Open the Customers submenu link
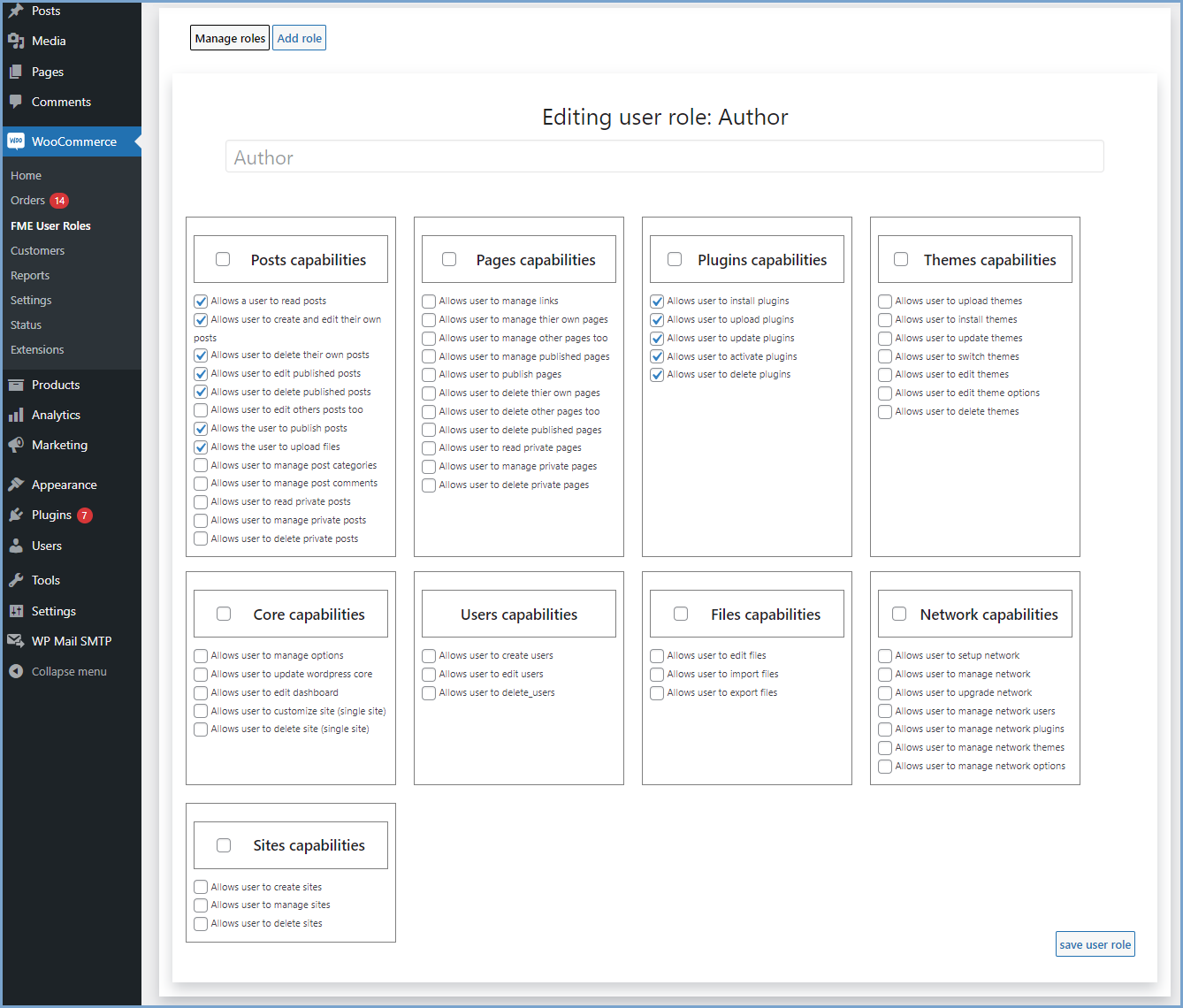Screen dimensions: 1183x1008 [37, 251]
